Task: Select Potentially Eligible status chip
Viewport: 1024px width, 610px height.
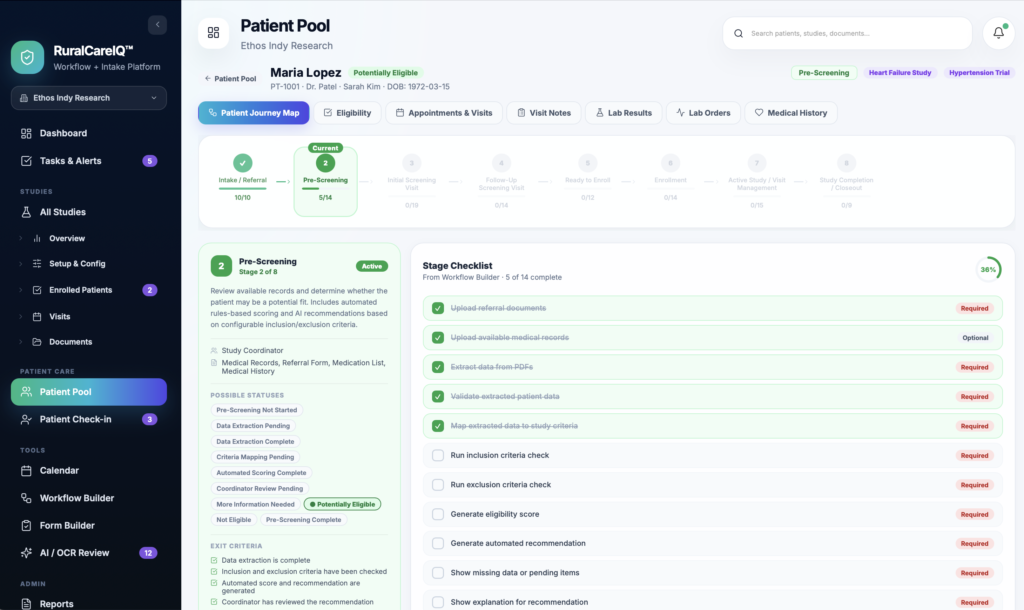Action: click(342, 504)
